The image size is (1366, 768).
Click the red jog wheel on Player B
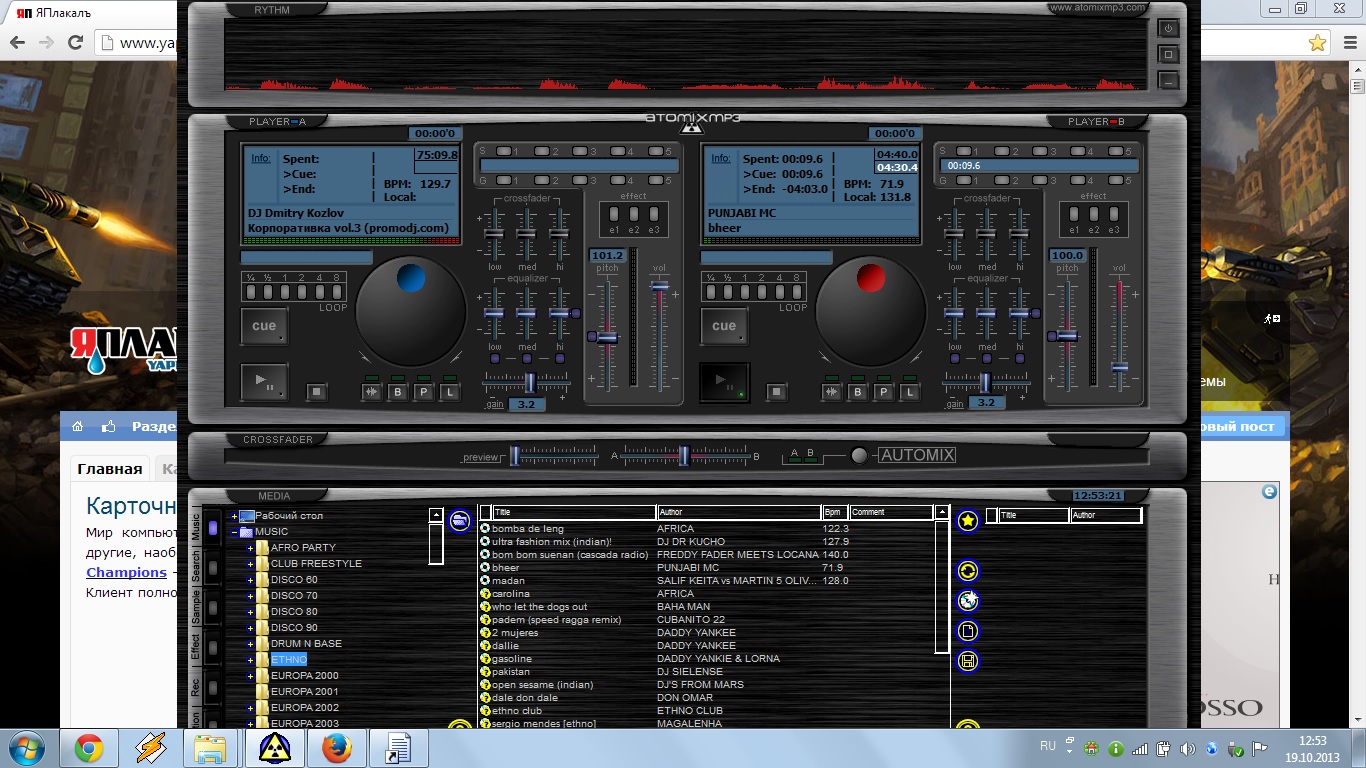tap(870, 312)
